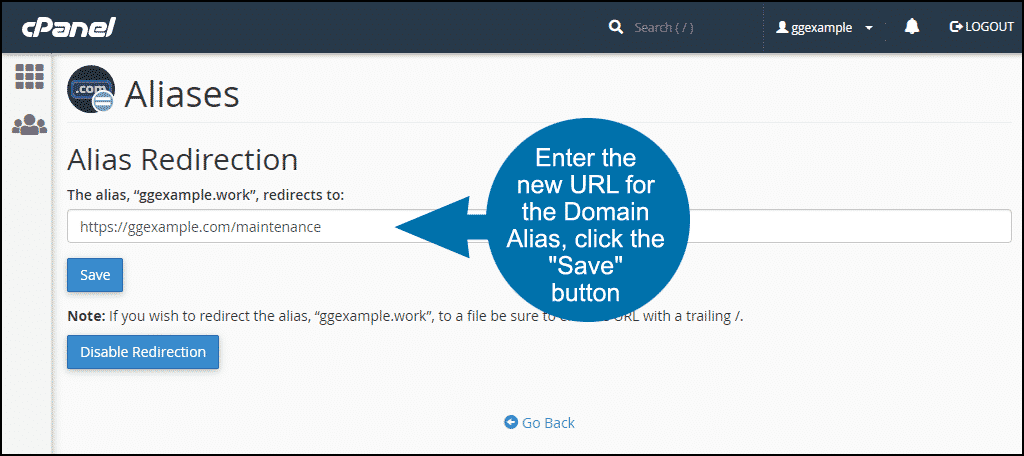Open the Home grid icon in sidebar
Viewport: 1024px width, 456px height.
[x=29, y=77]
